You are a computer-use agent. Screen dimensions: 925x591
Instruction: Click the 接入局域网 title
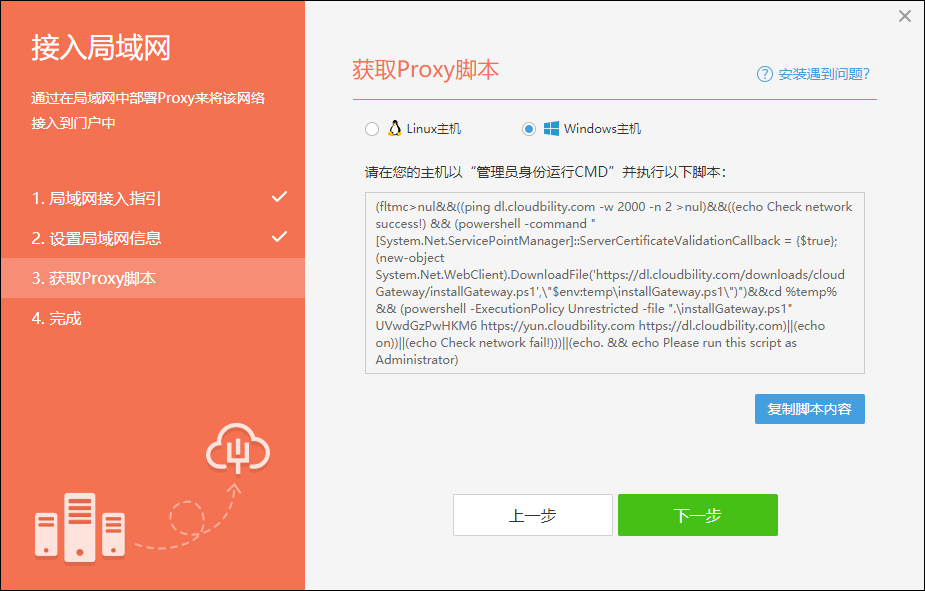coord(101,48)
